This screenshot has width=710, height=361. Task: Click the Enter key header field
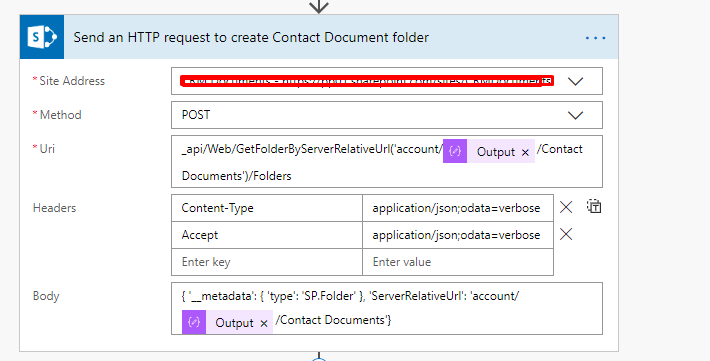coord(267,262)
